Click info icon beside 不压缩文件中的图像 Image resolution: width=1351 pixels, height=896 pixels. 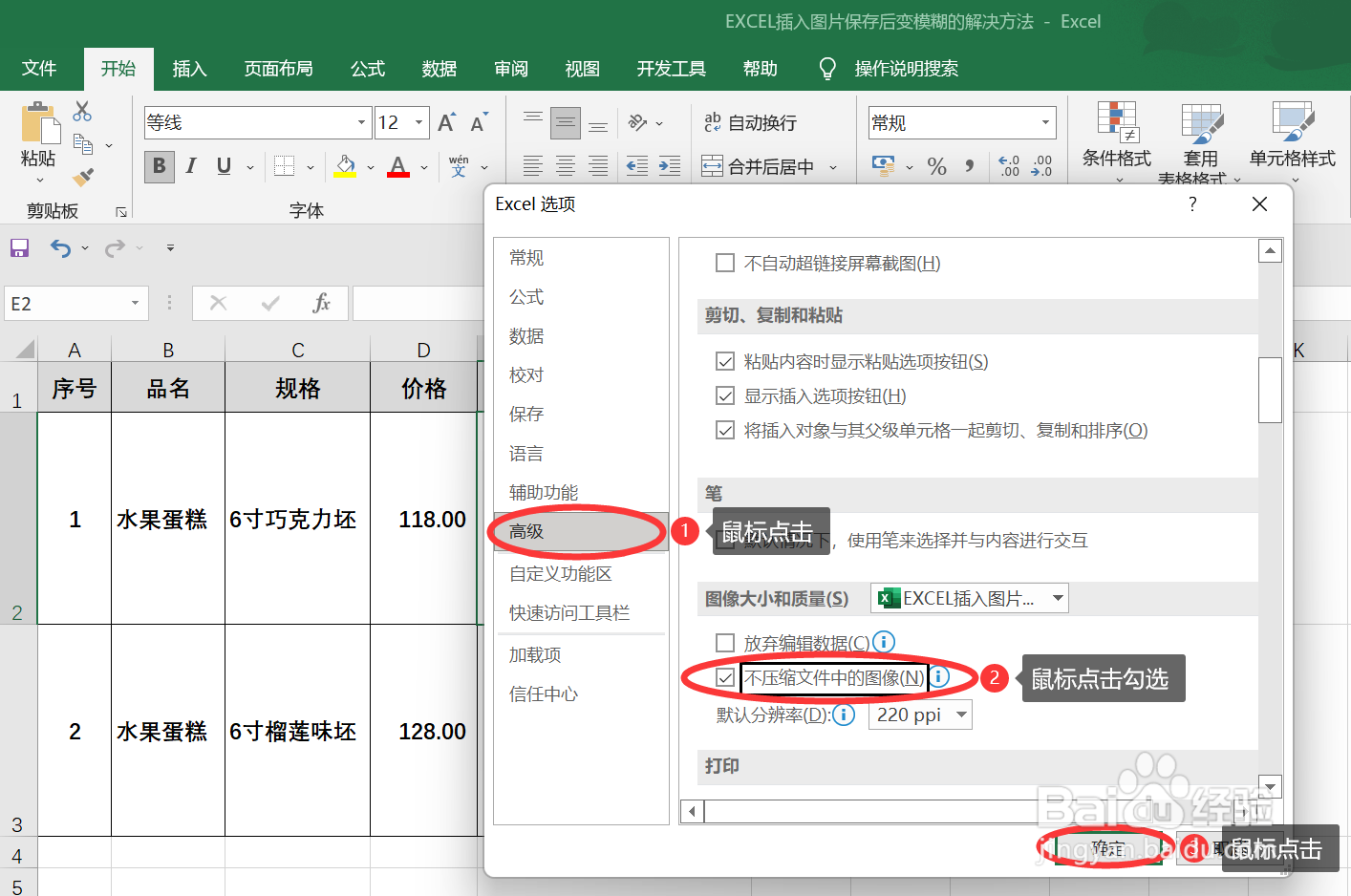939,676
